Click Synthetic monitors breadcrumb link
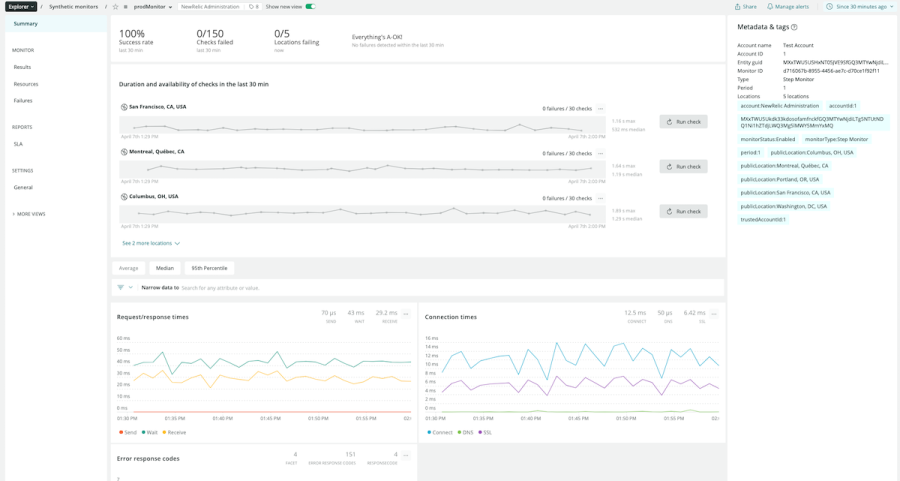Image resolution: width=900 pixels, height=481 pixels. [x=73, y=7]
